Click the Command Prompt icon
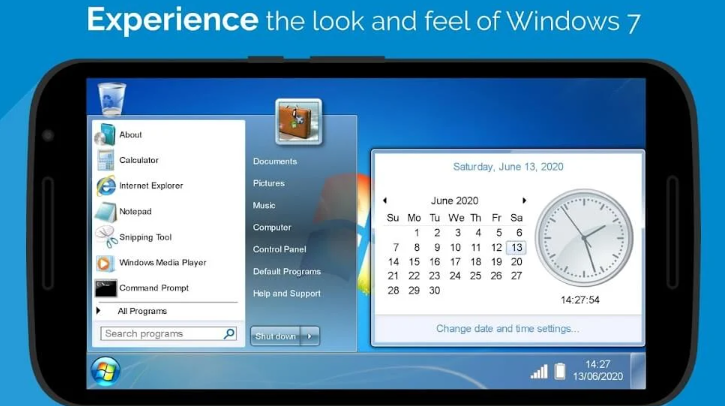Screen dimensions: 725x406 tap(105, 288)
